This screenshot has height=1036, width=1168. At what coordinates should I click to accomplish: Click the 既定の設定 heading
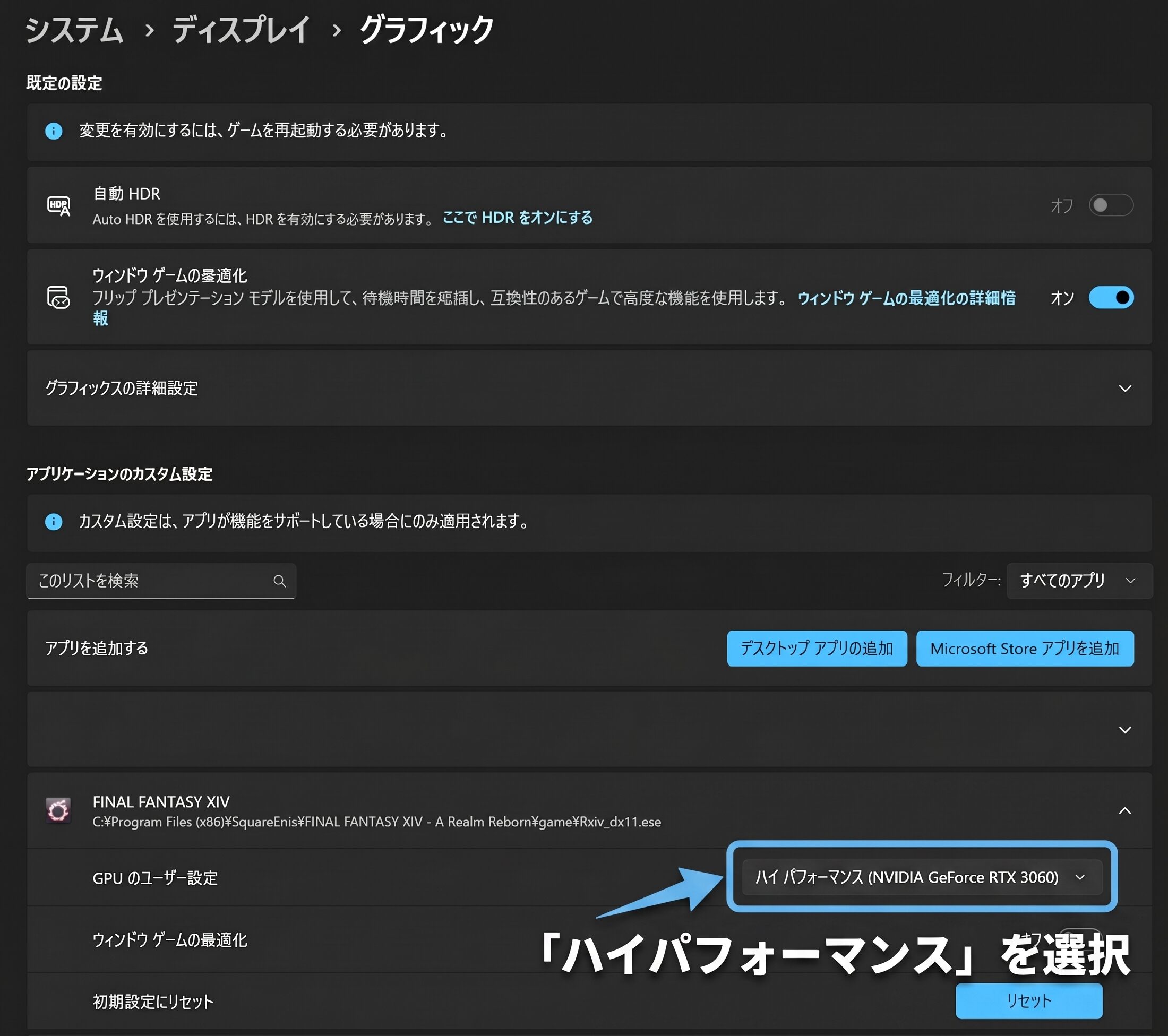click(64, 83)
